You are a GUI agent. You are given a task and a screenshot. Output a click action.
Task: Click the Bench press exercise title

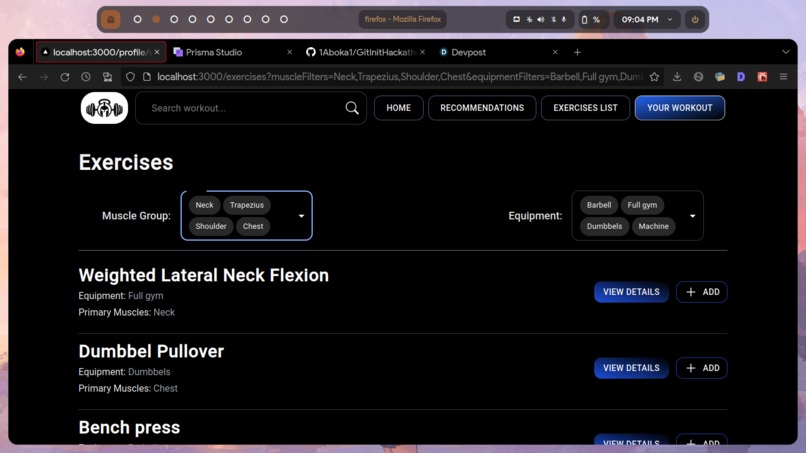click(129, 427)
